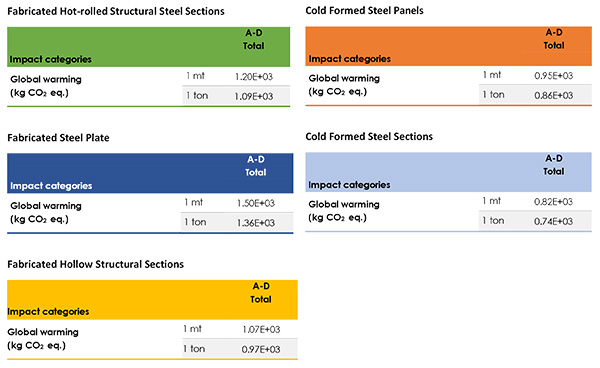Click the 0.82E+03 cold formed sections value

tap(553, 202)
